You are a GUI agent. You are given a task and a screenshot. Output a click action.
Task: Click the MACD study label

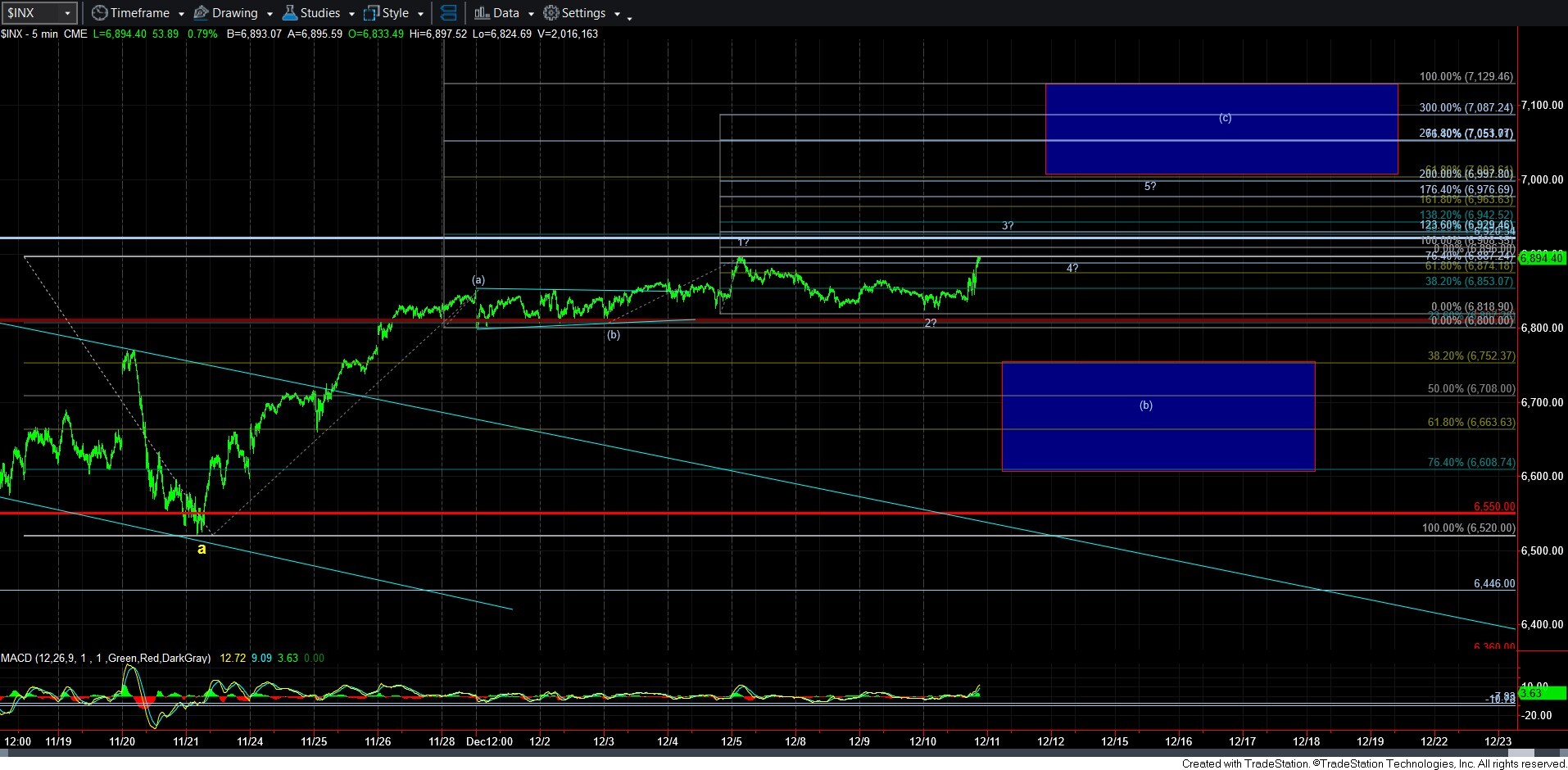105,658
